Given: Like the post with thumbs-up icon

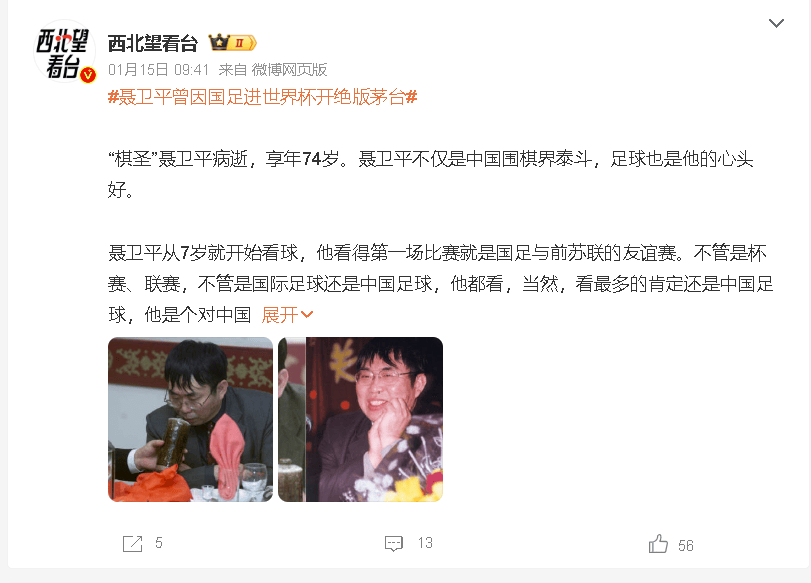Looking at the screenshot, I should point(658,544).
